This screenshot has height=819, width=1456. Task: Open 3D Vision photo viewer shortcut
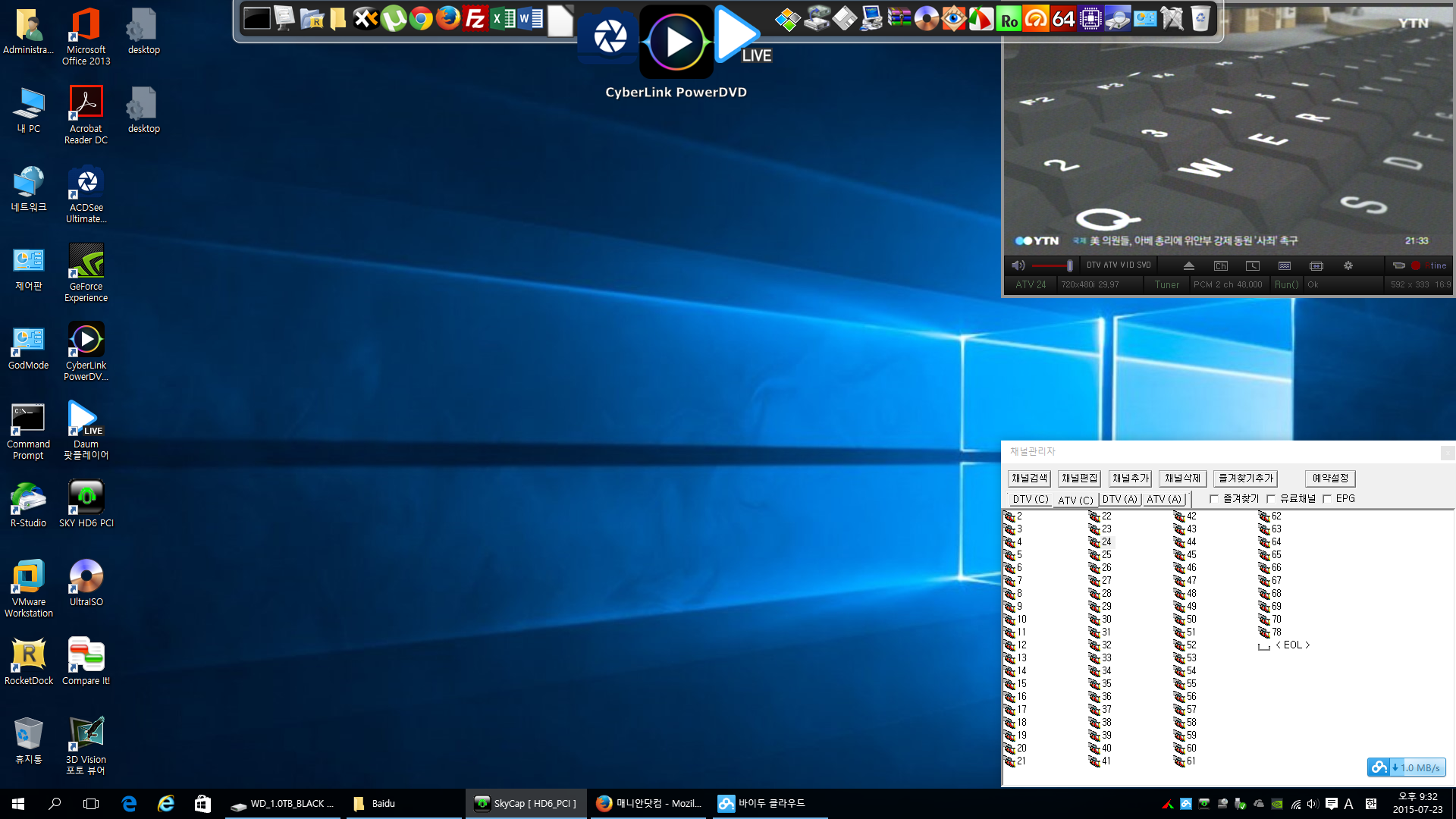point(86,745)
